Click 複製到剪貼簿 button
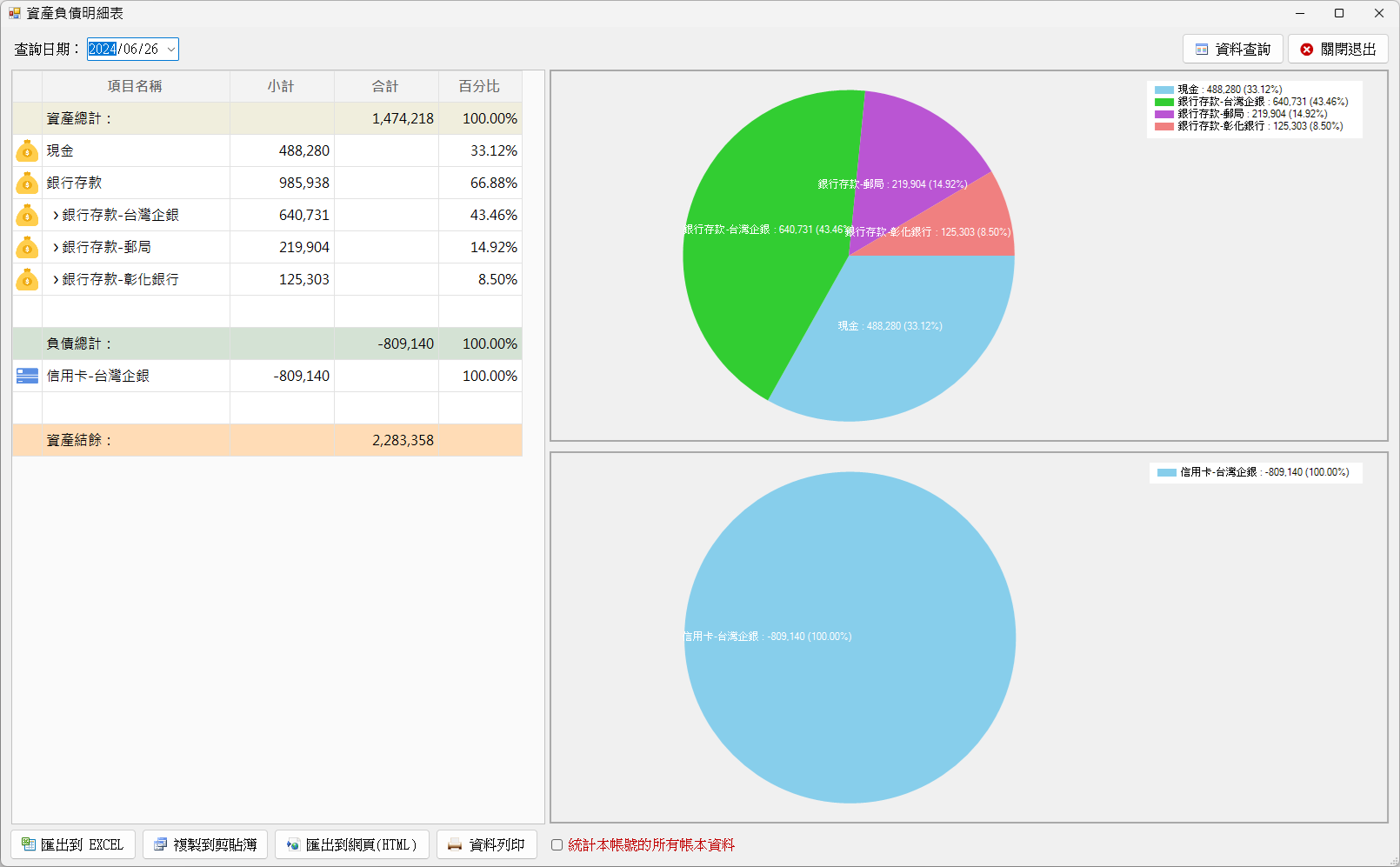Viewport: 1400px width, 867px height. click(x=205, y=844)
